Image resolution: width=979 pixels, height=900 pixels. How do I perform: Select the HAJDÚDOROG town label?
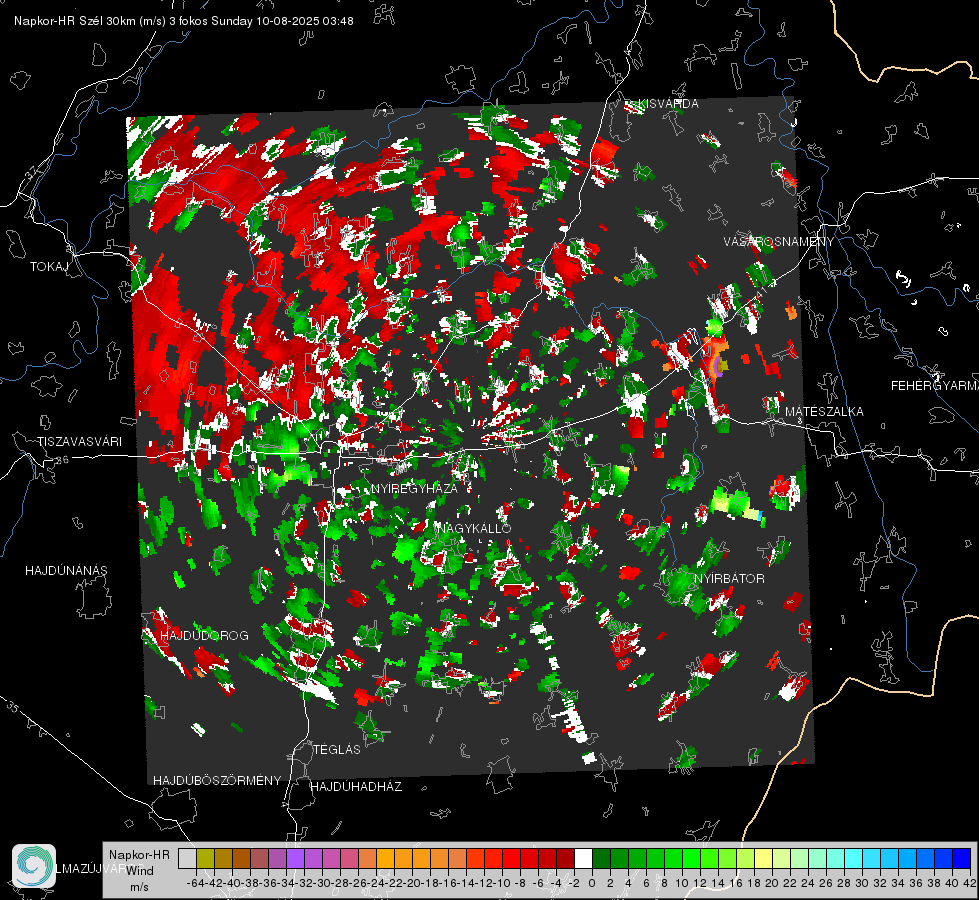pyautogui.click(x=204, y=636)
